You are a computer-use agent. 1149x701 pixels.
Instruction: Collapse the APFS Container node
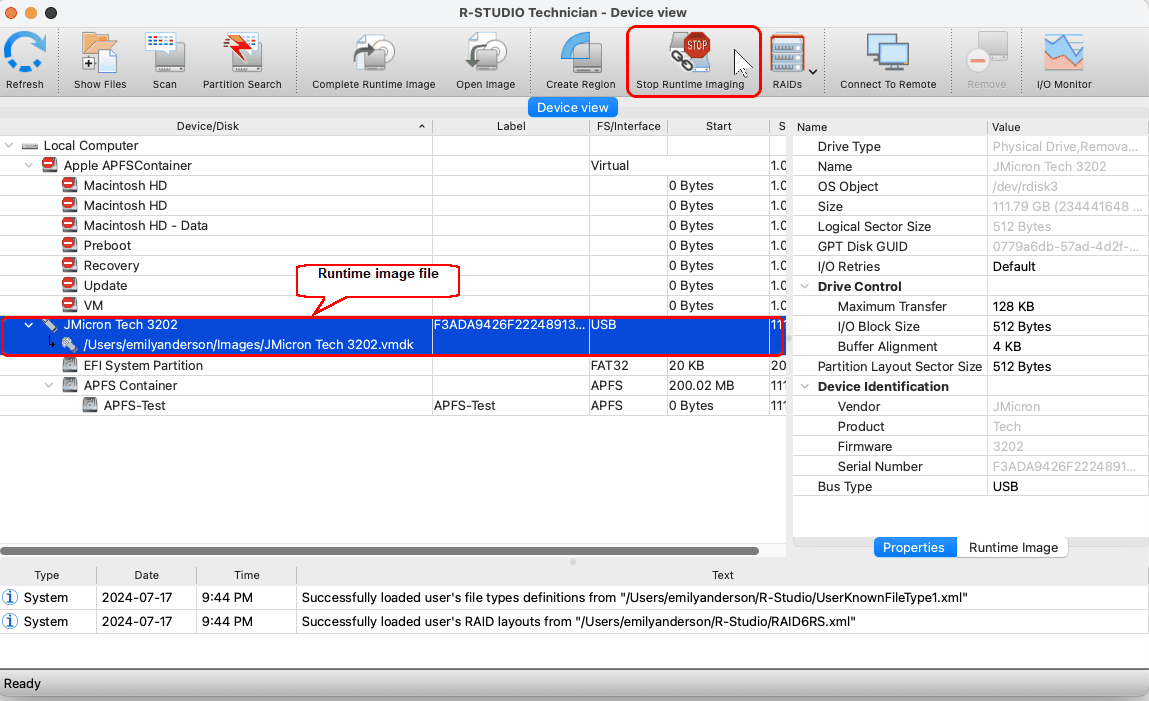pos(48,385)
